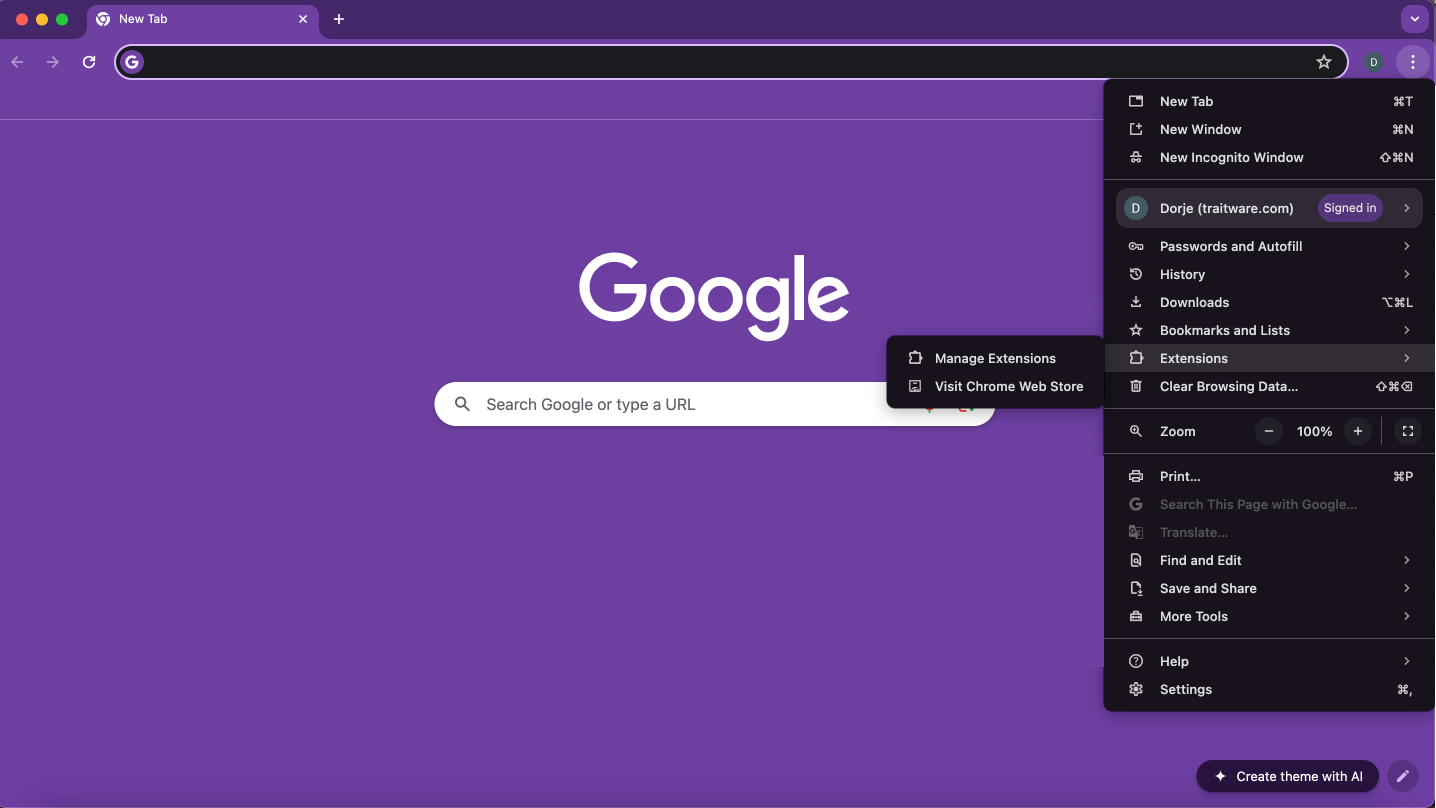Click the Help row chevron arrow
This screenshot has width=1436, height=808.
coord(1406,661)
